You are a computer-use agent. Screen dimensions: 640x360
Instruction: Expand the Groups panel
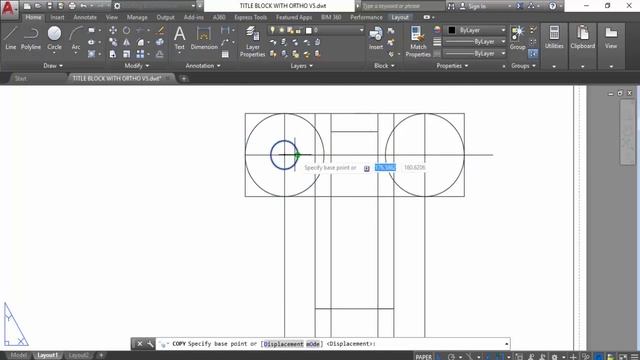[523, 66]
